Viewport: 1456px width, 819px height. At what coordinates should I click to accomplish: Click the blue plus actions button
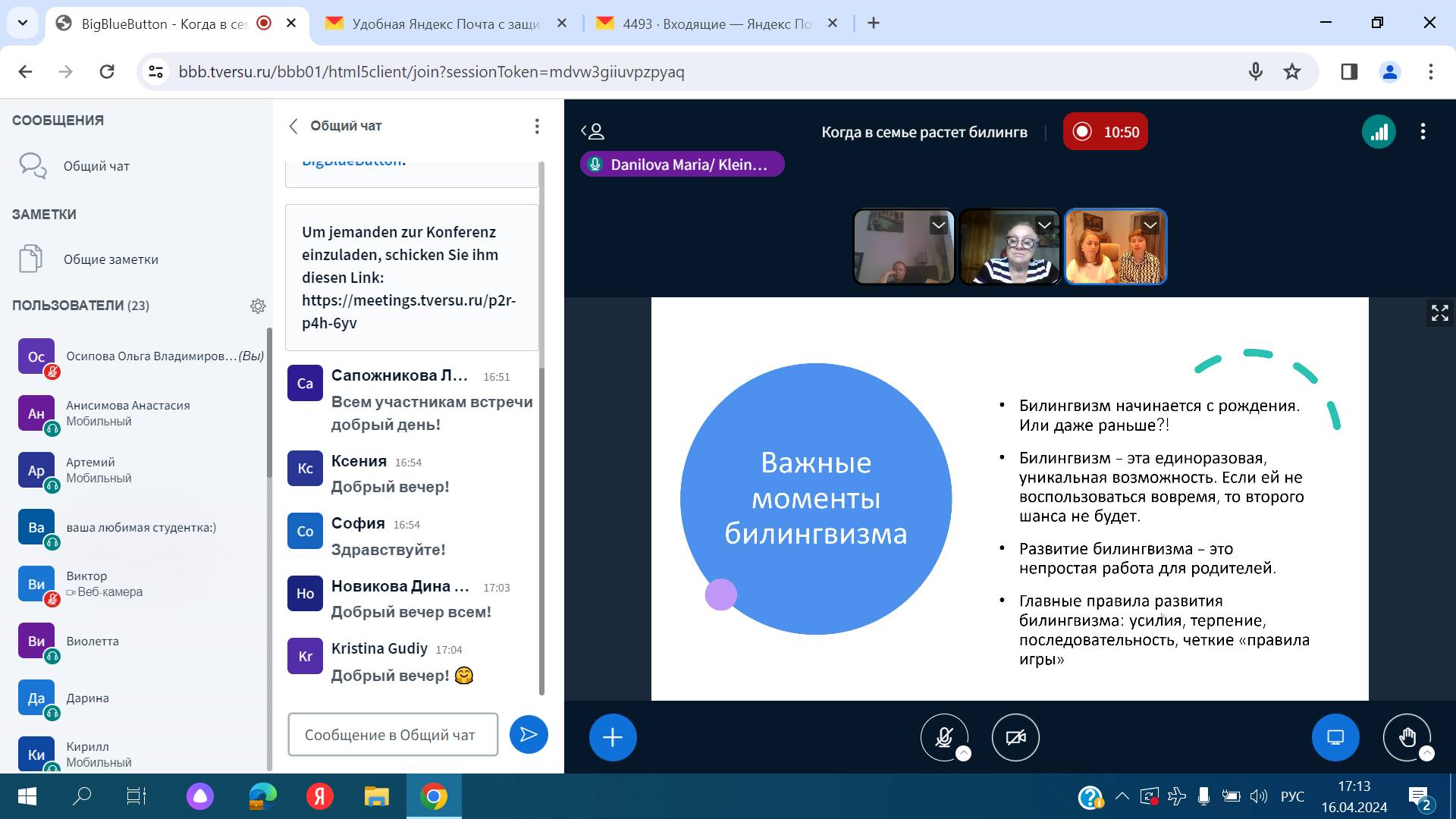pos(613,737)
